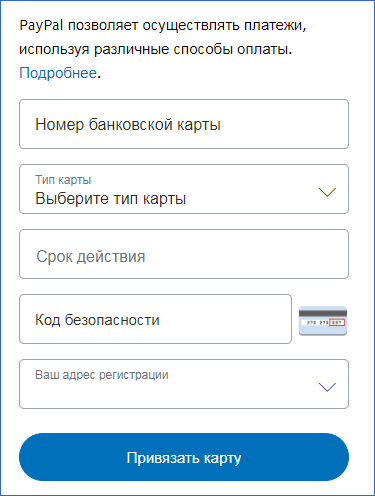The height and width of the screenshot is (496, 375).
Task: Click the Номер банковской карты placeholder text
Action: [128, 124]
